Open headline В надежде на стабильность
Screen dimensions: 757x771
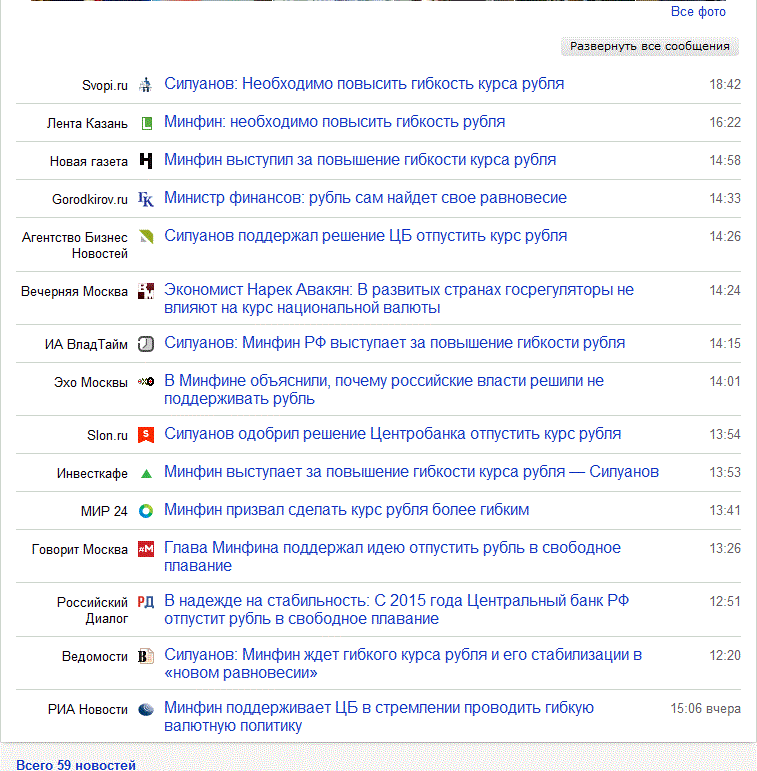[396, 610]
